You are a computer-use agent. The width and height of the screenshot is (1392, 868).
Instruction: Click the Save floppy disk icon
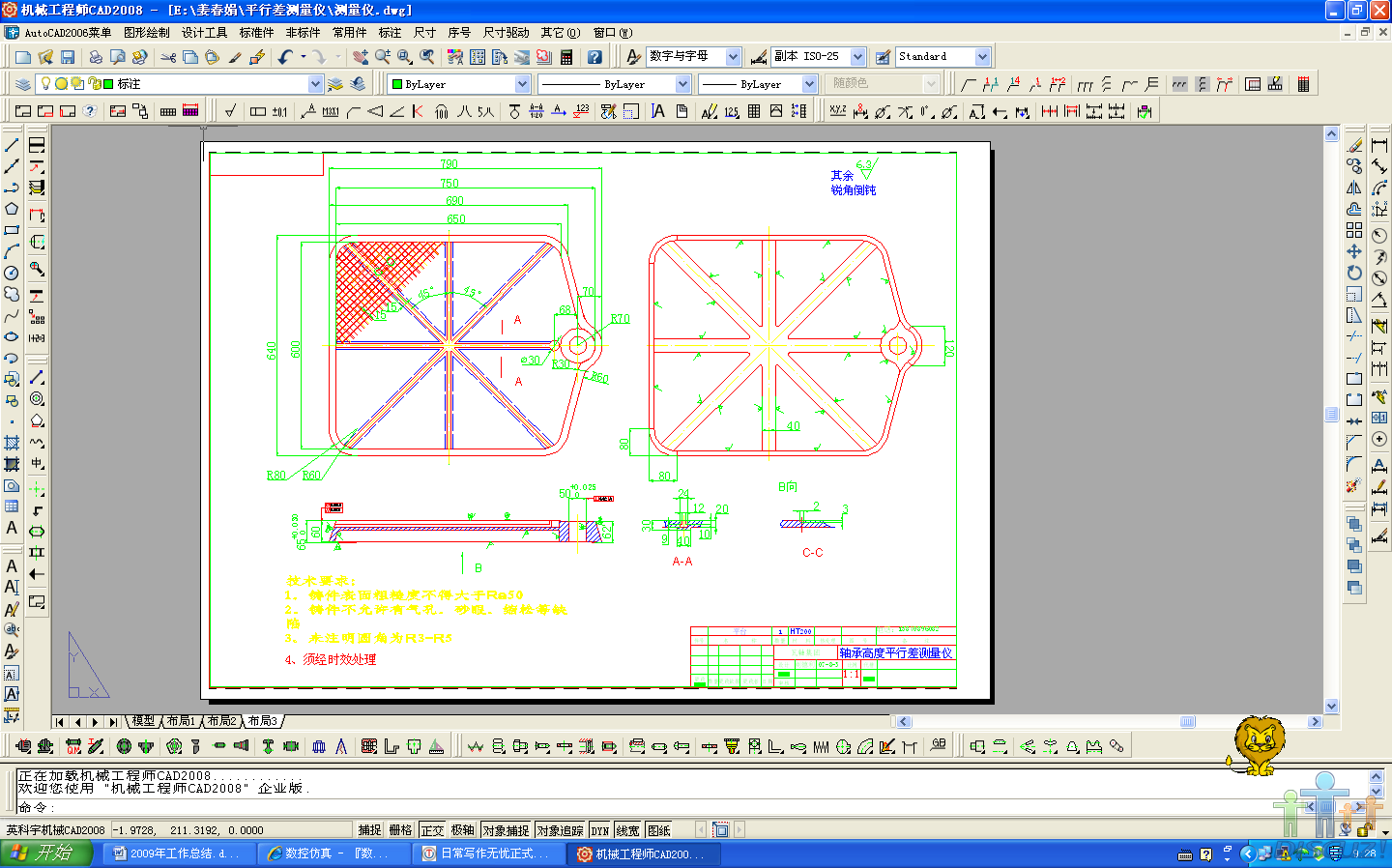point(68,57)
